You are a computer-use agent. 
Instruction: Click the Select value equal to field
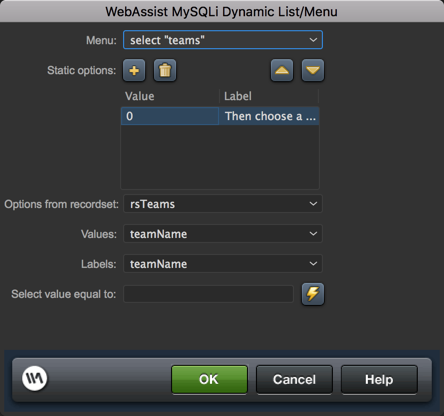[x=208, y=294]
